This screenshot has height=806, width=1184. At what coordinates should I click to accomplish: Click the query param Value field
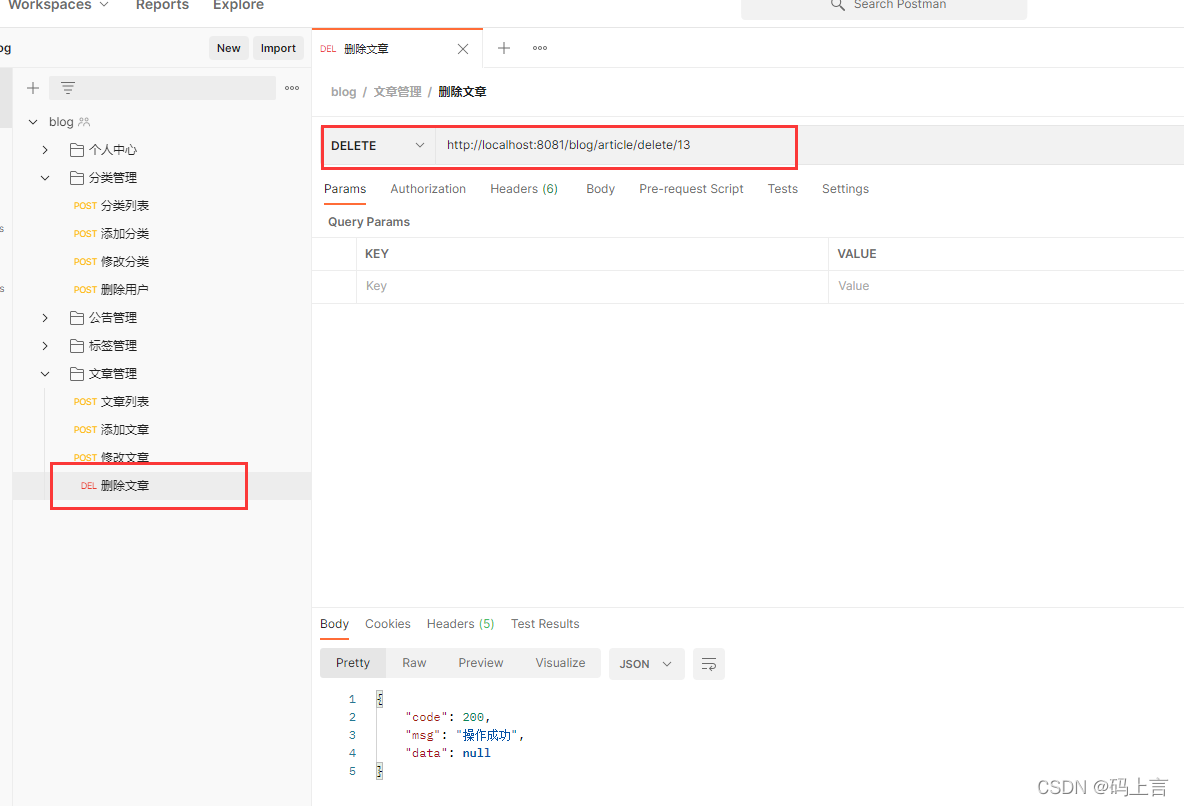tap(1006, 286)
